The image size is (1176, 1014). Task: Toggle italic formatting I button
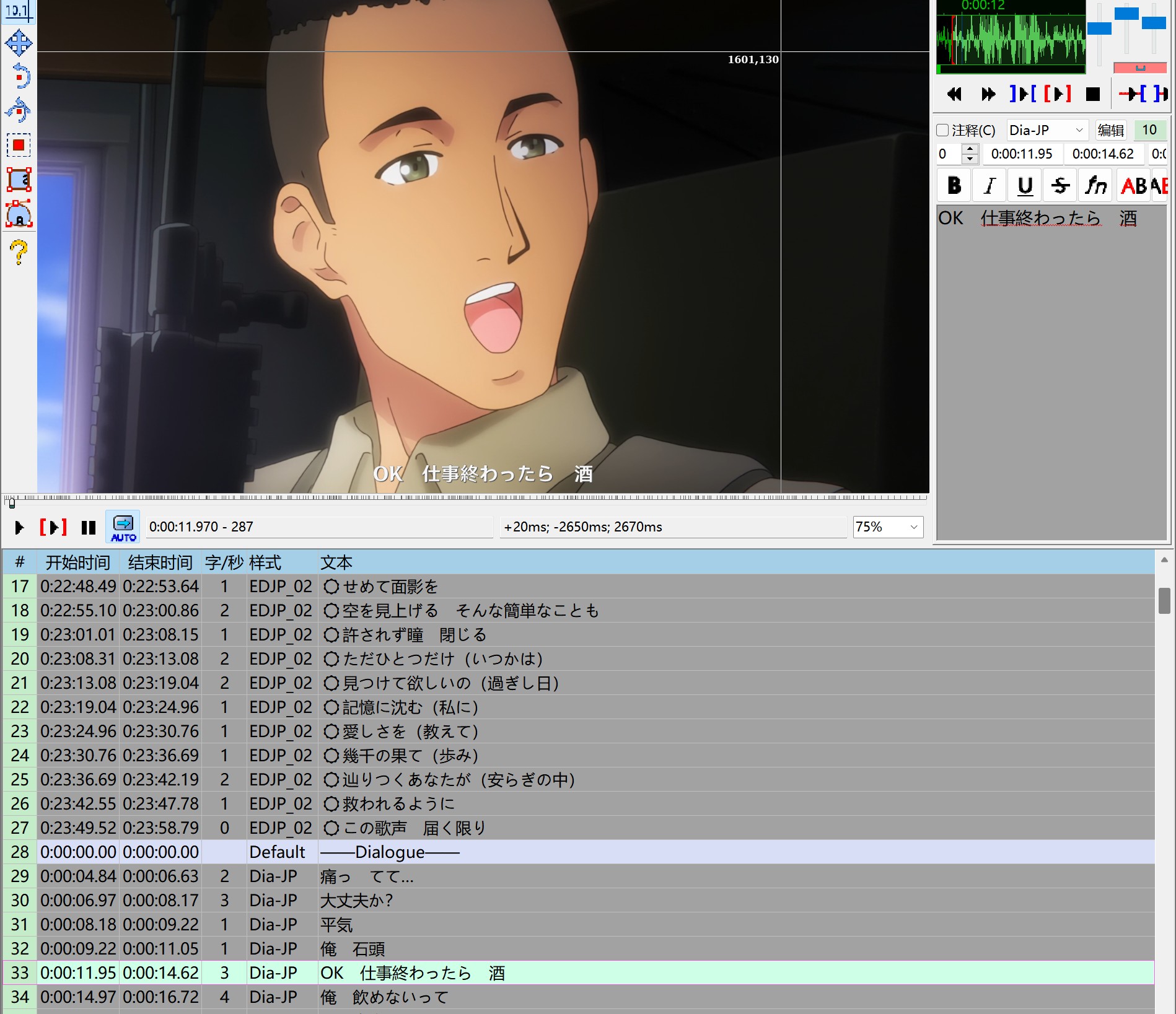990,185
